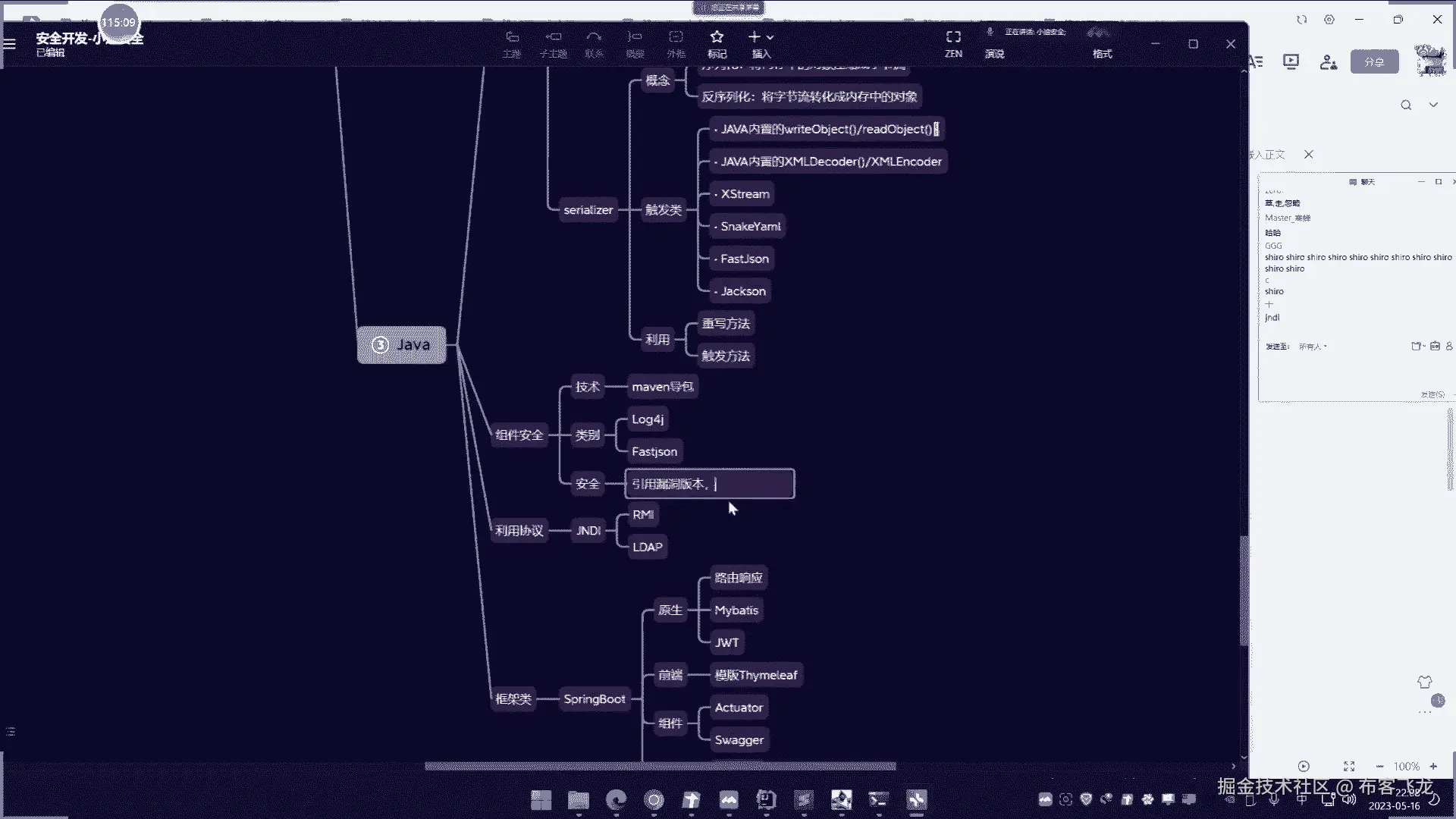
Task: Click the 发送 send button in chat
Action: click(1432, 394)
